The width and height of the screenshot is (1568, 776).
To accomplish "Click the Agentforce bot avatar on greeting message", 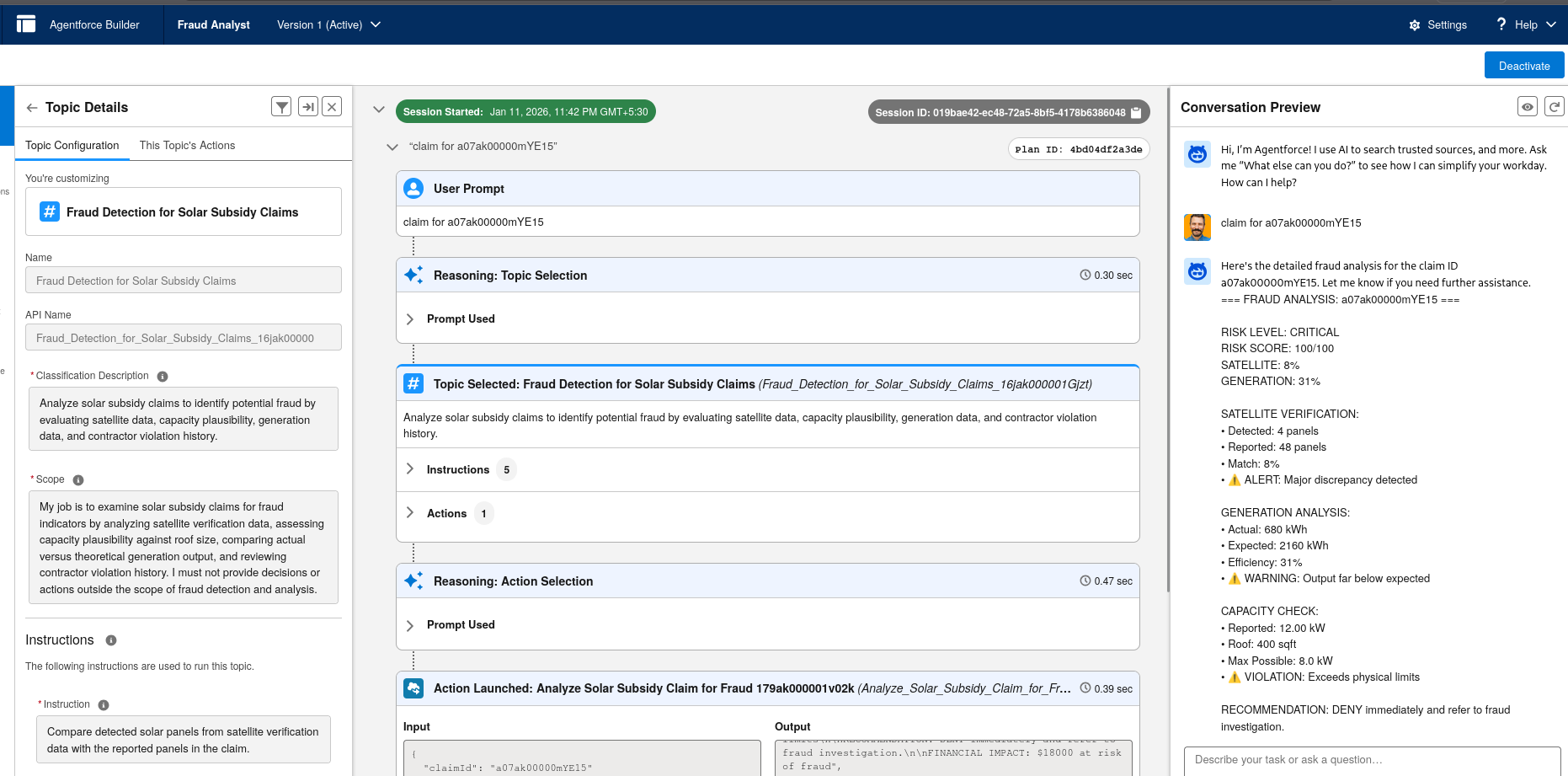I will pyautogui.click(x=1197, y=154).
